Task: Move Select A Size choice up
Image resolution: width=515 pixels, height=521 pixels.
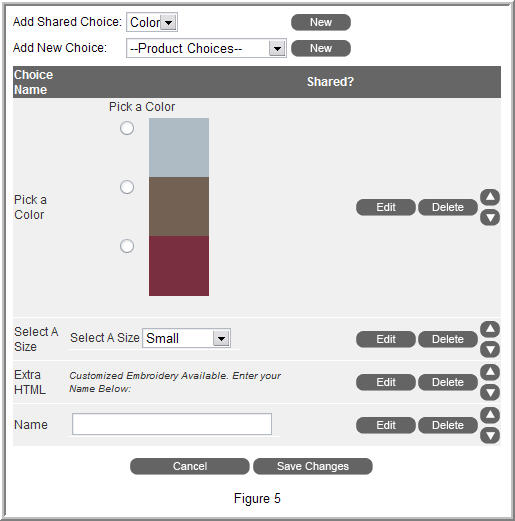Action: click(490, 329)
